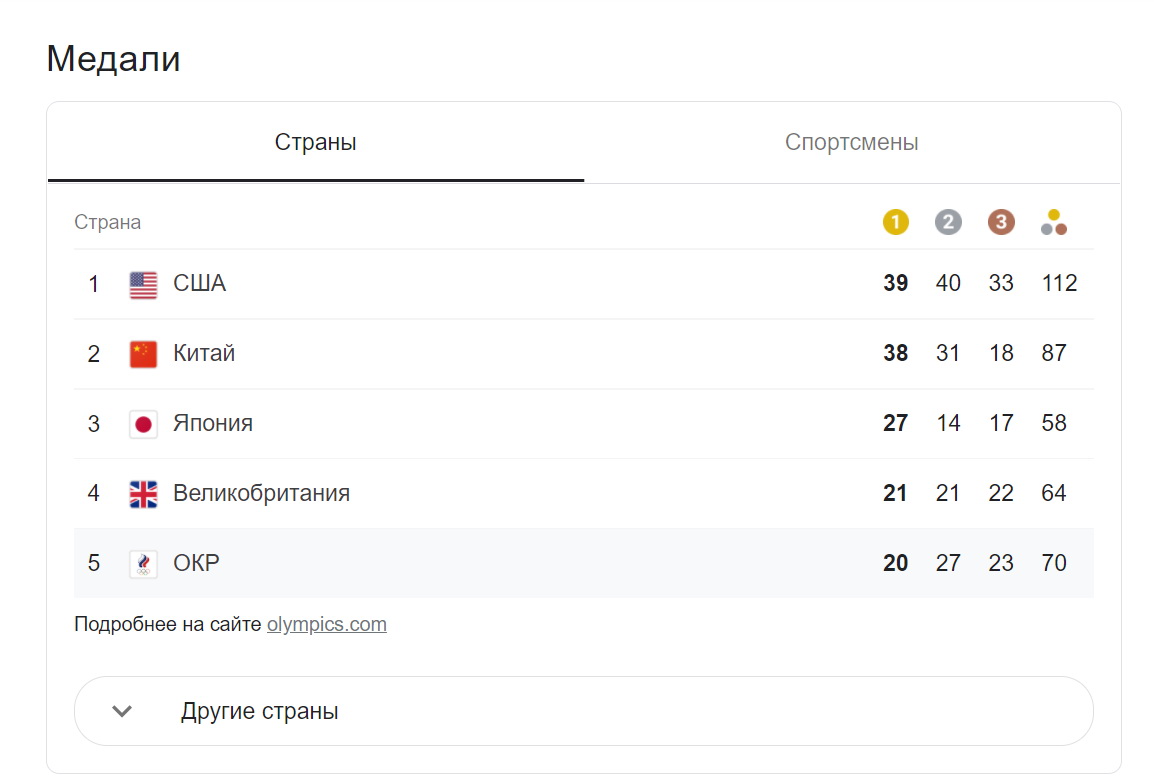The width and height of the screenshot is (1154, 781).
Task: Click the bronze medal column icon
Action: pos(1001,222)
